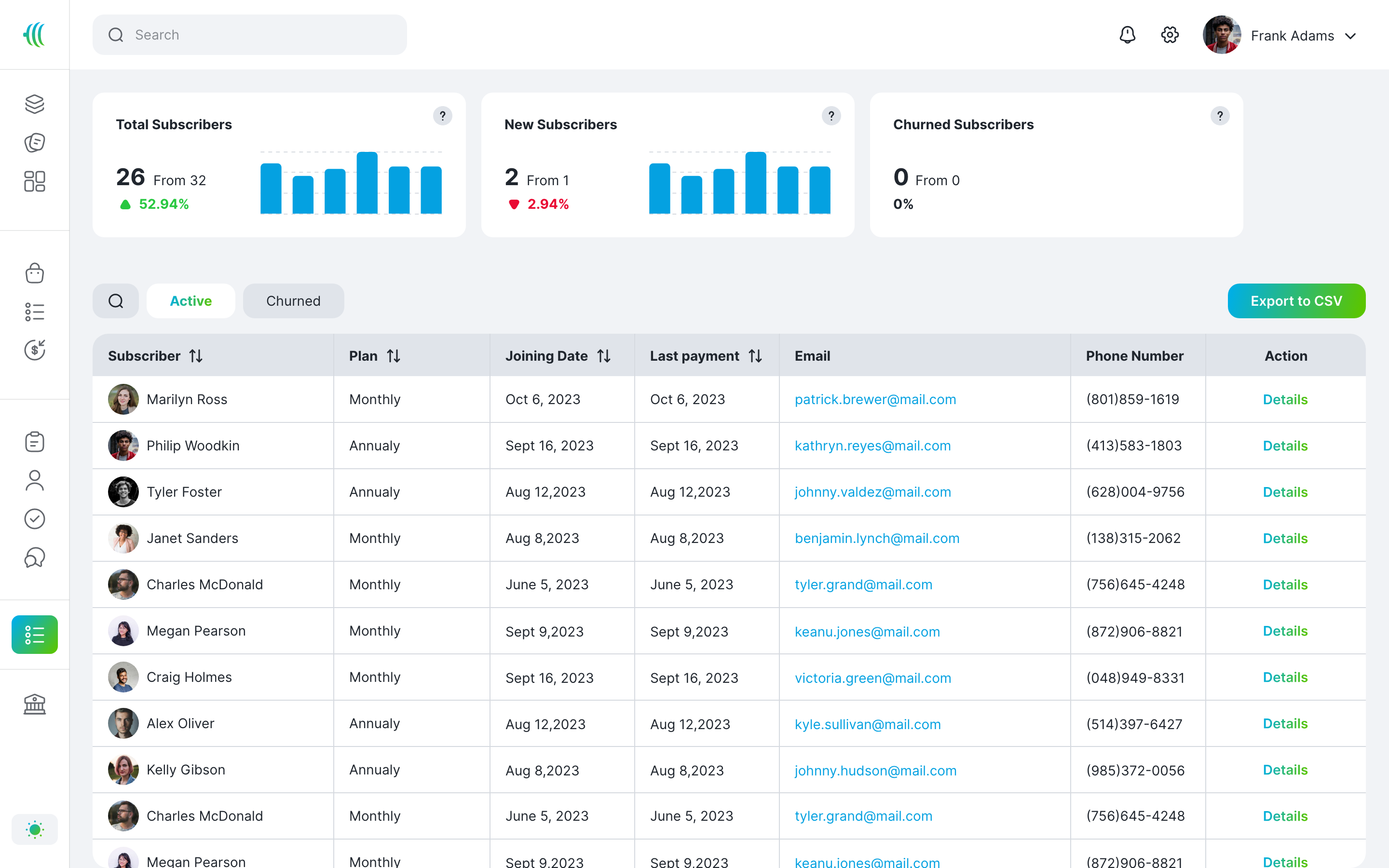Open the settings gear icon
This screenshot has height=868, width=1389.
[1169, 35]
